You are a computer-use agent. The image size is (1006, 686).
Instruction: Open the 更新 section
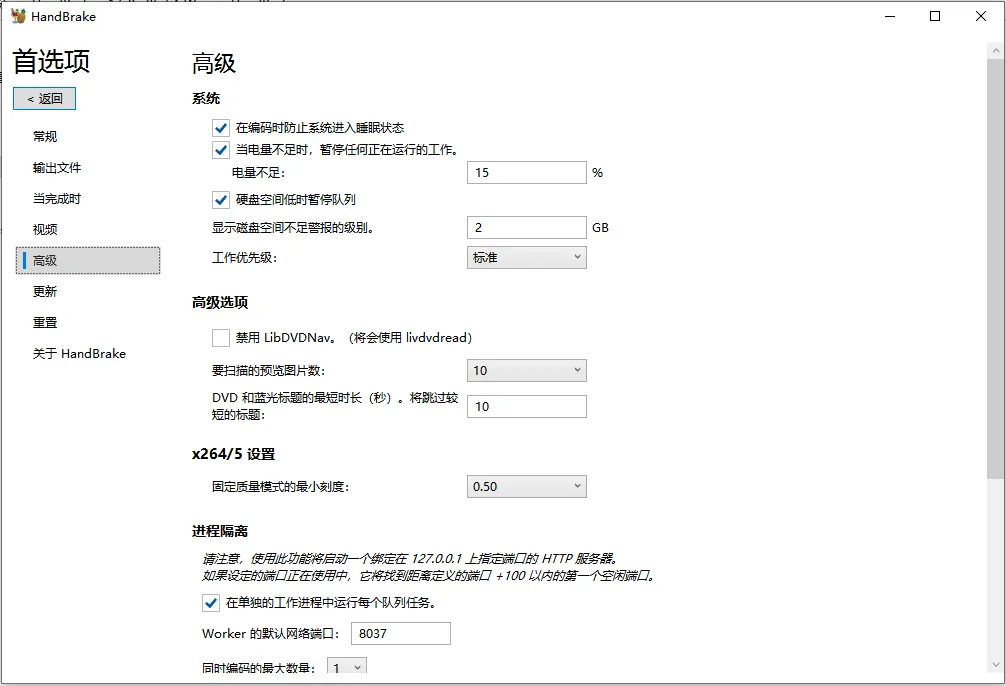point(45,291)
